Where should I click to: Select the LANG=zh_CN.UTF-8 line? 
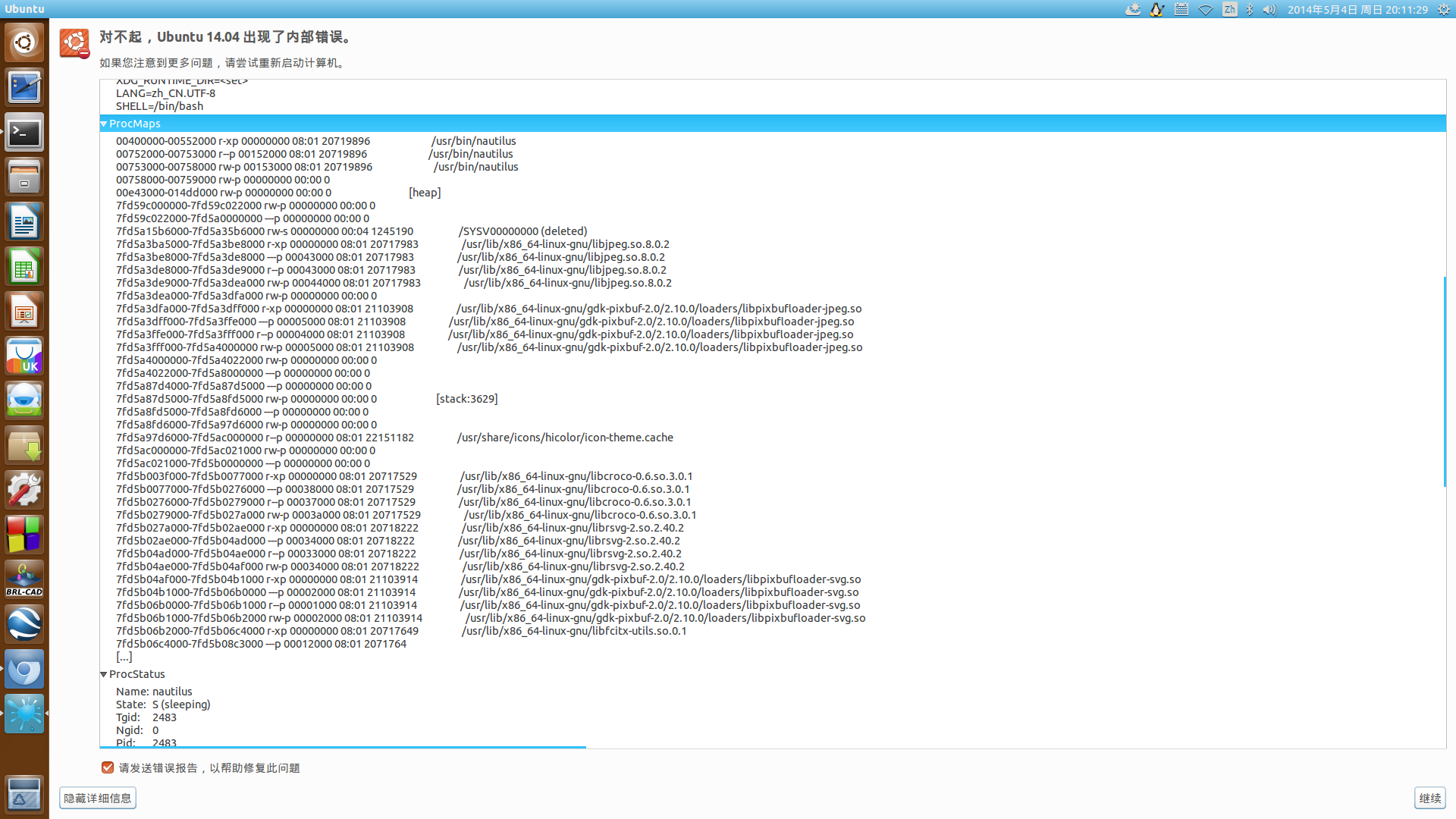pos(166,93)
